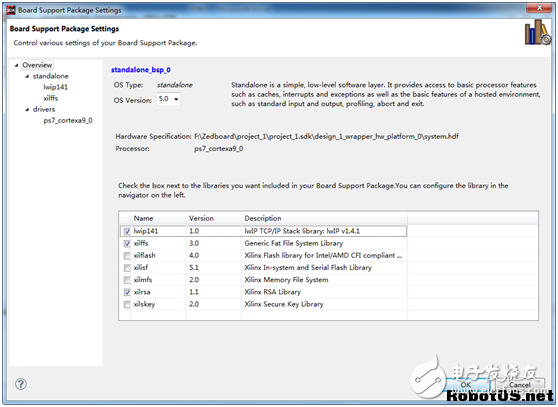
Task: Check the xilmfs library box
Action: tap(127, 280)
